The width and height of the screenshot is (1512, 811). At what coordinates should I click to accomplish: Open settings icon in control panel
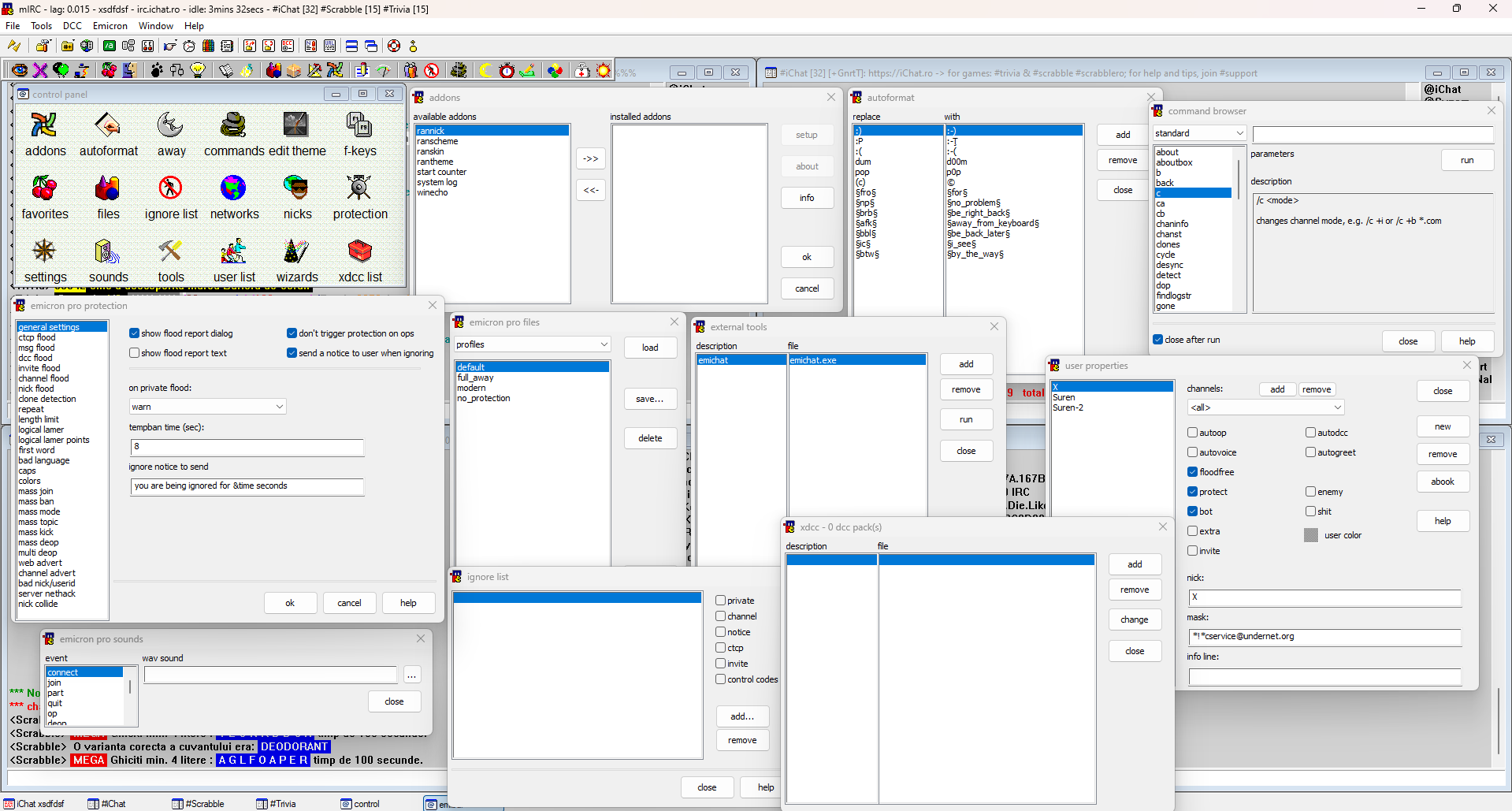tap(45, 261)
